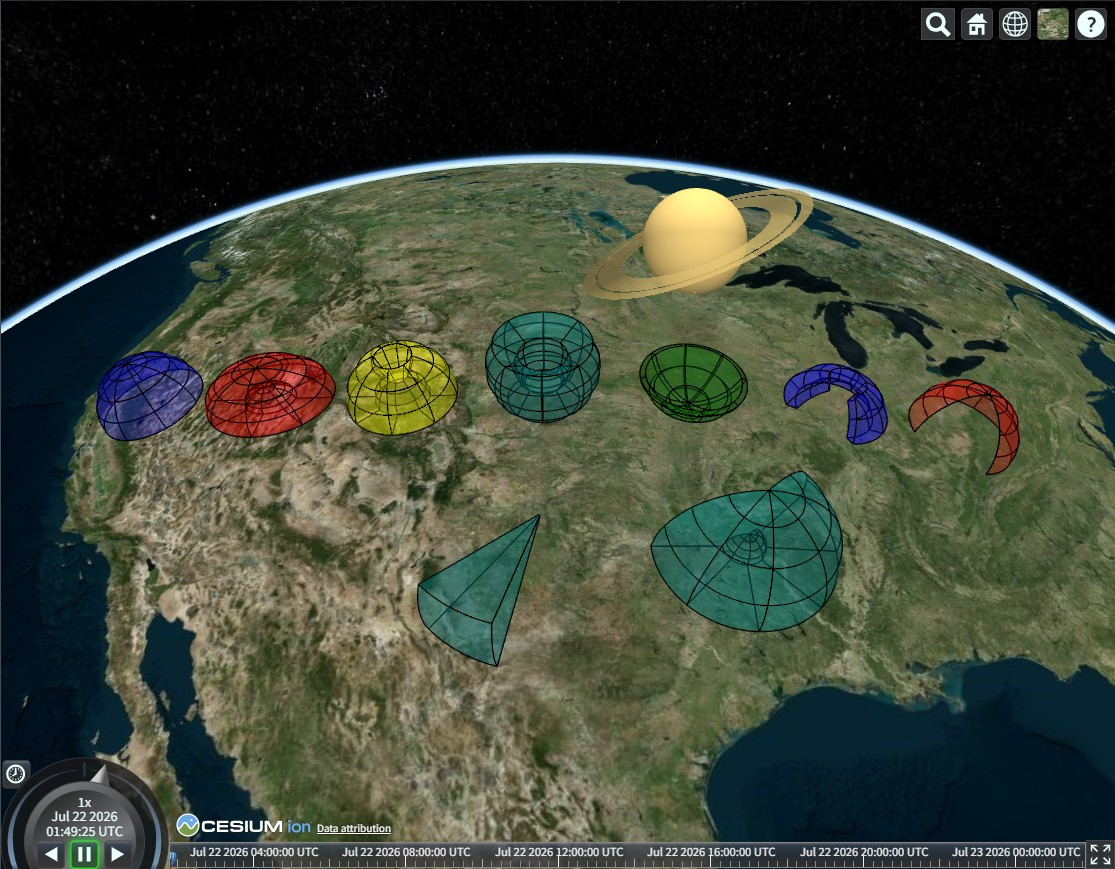Select the teal torus-like ellipsoid
Image resolution: width=1115 pixels, height=869 pixels.
[543, 367]
